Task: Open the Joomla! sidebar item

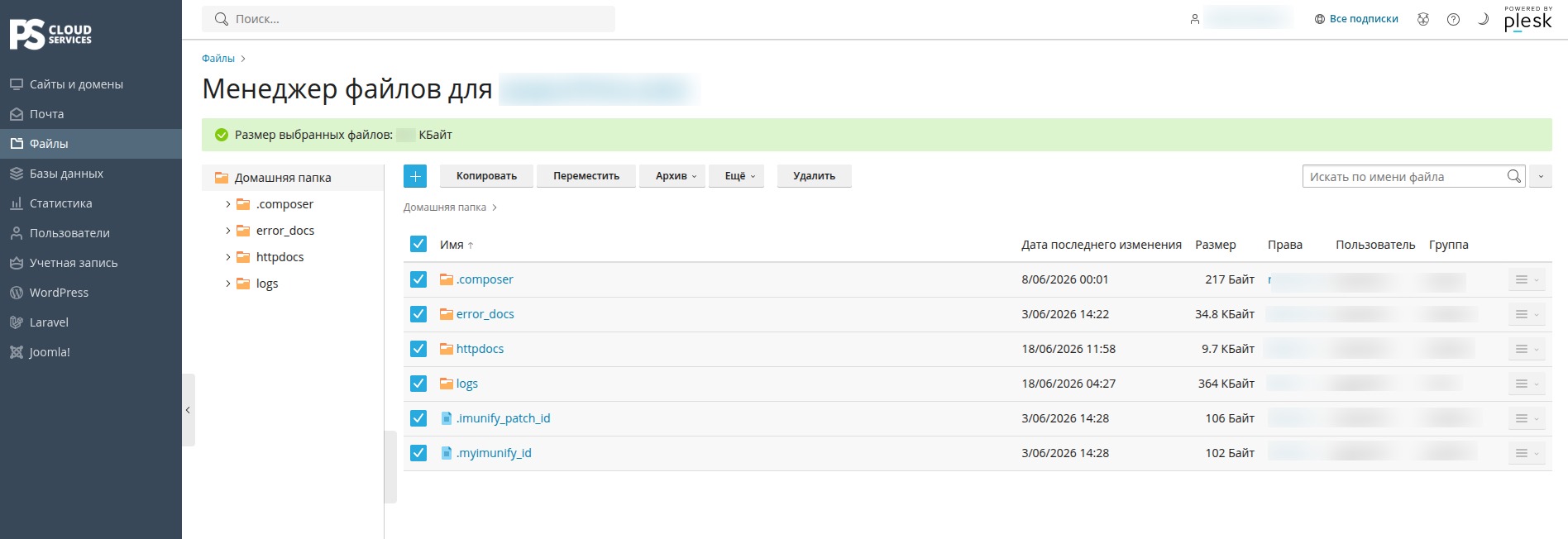Action: 91,352
